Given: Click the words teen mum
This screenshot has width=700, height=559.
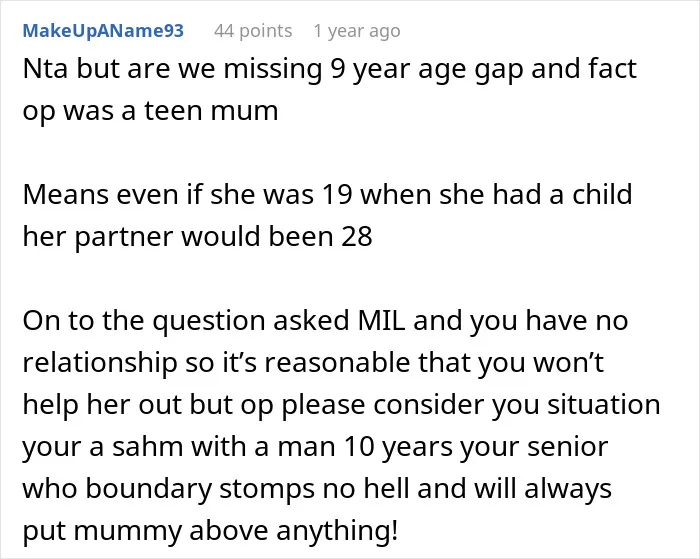Looking at the screenshot, I should 211,111.
